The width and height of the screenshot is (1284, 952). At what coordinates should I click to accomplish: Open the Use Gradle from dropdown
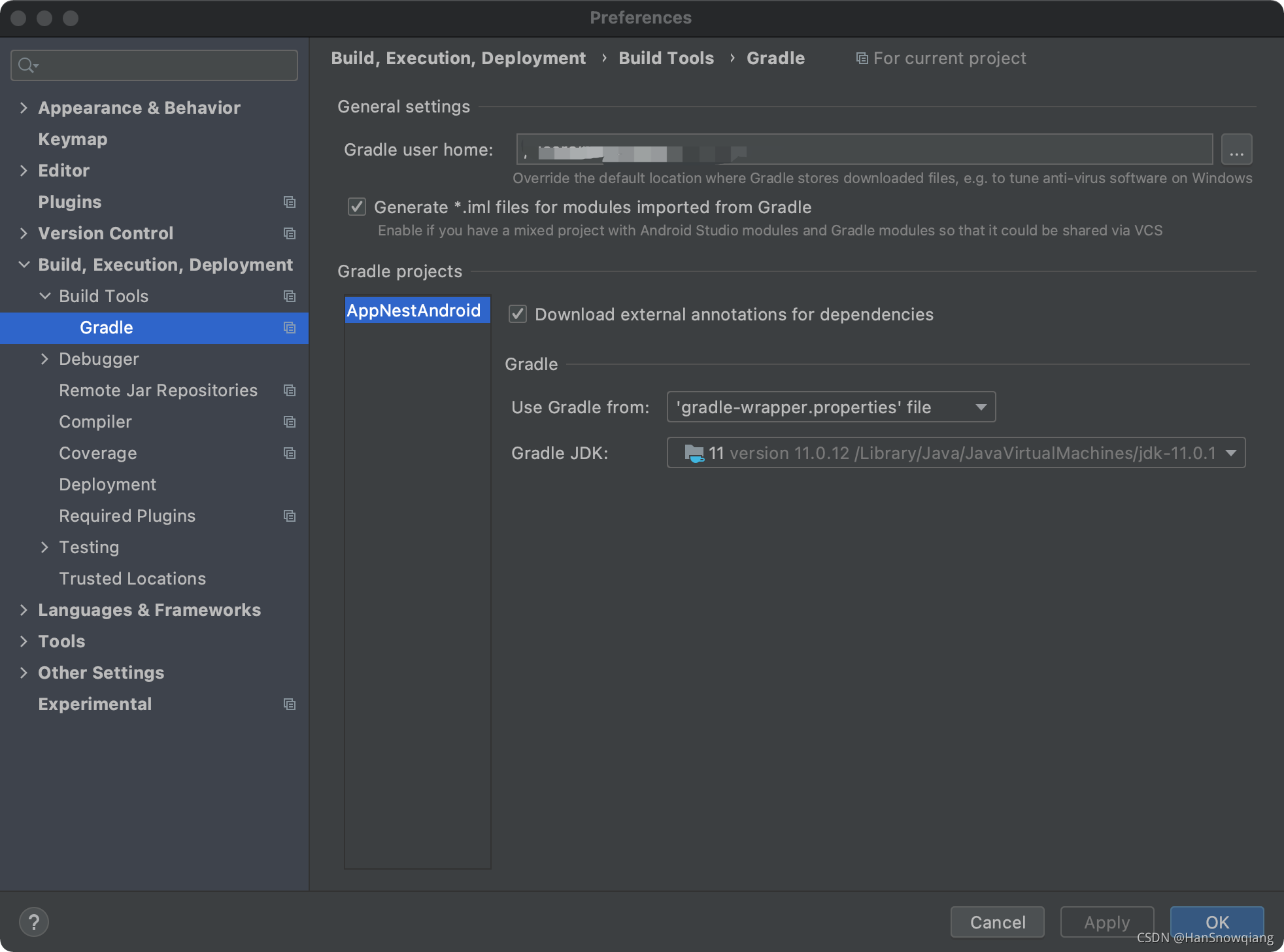[x=831, y=407]
